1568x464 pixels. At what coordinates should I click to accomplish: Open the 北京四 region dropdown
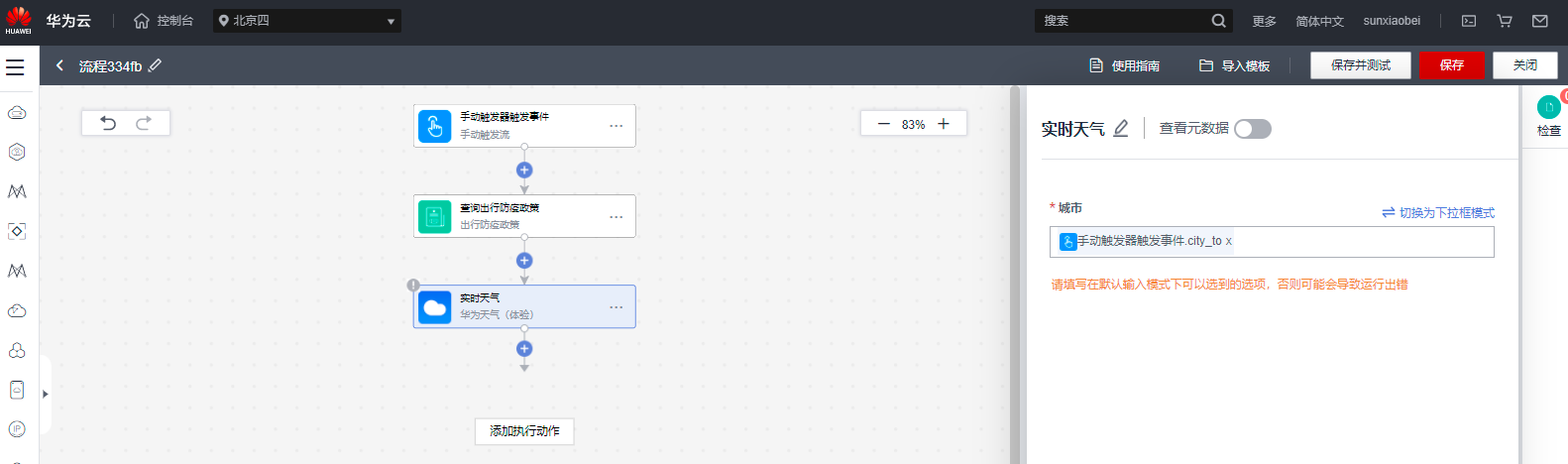coord(307,21)
